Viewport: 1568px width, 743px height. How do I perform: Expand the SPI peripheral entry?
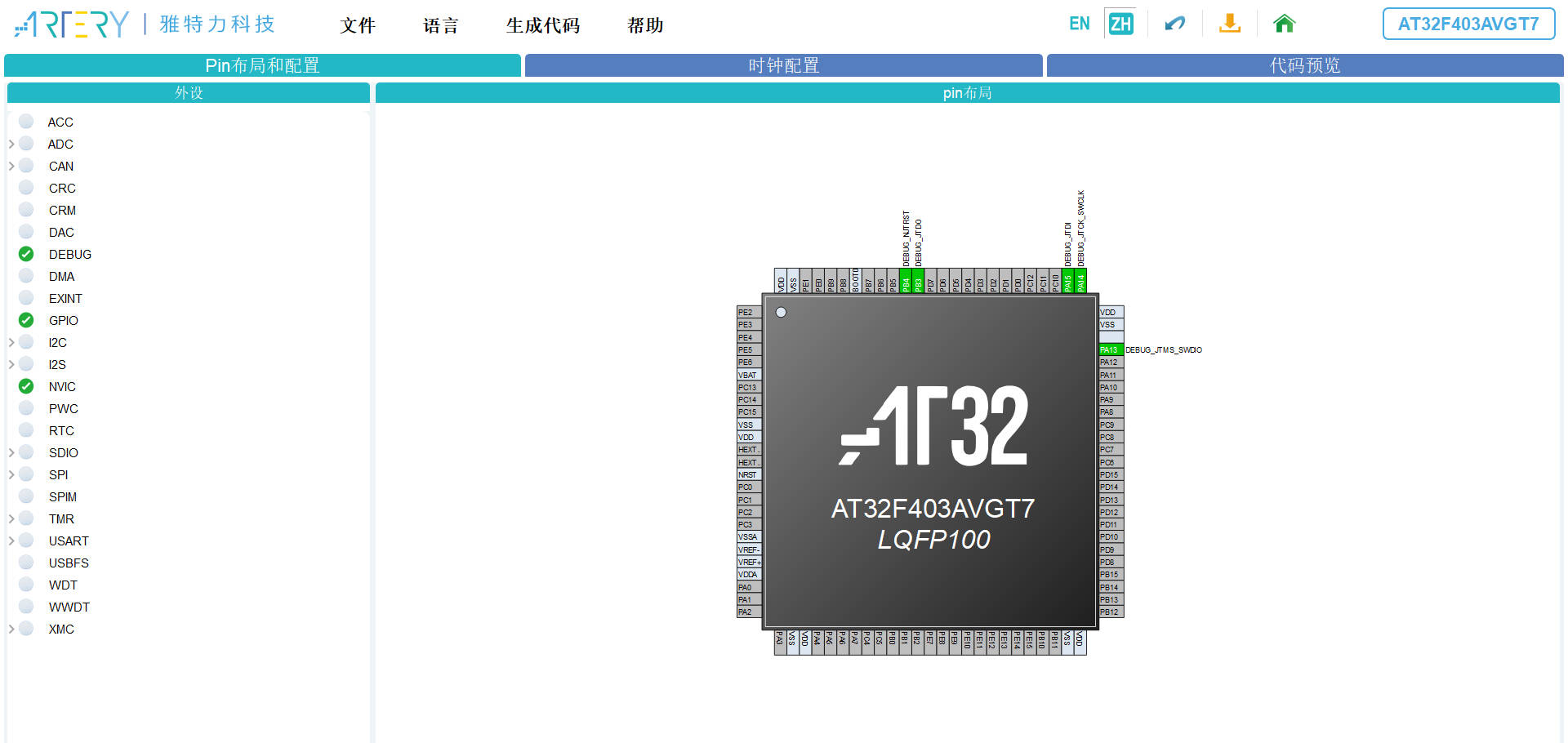point(11,474)
